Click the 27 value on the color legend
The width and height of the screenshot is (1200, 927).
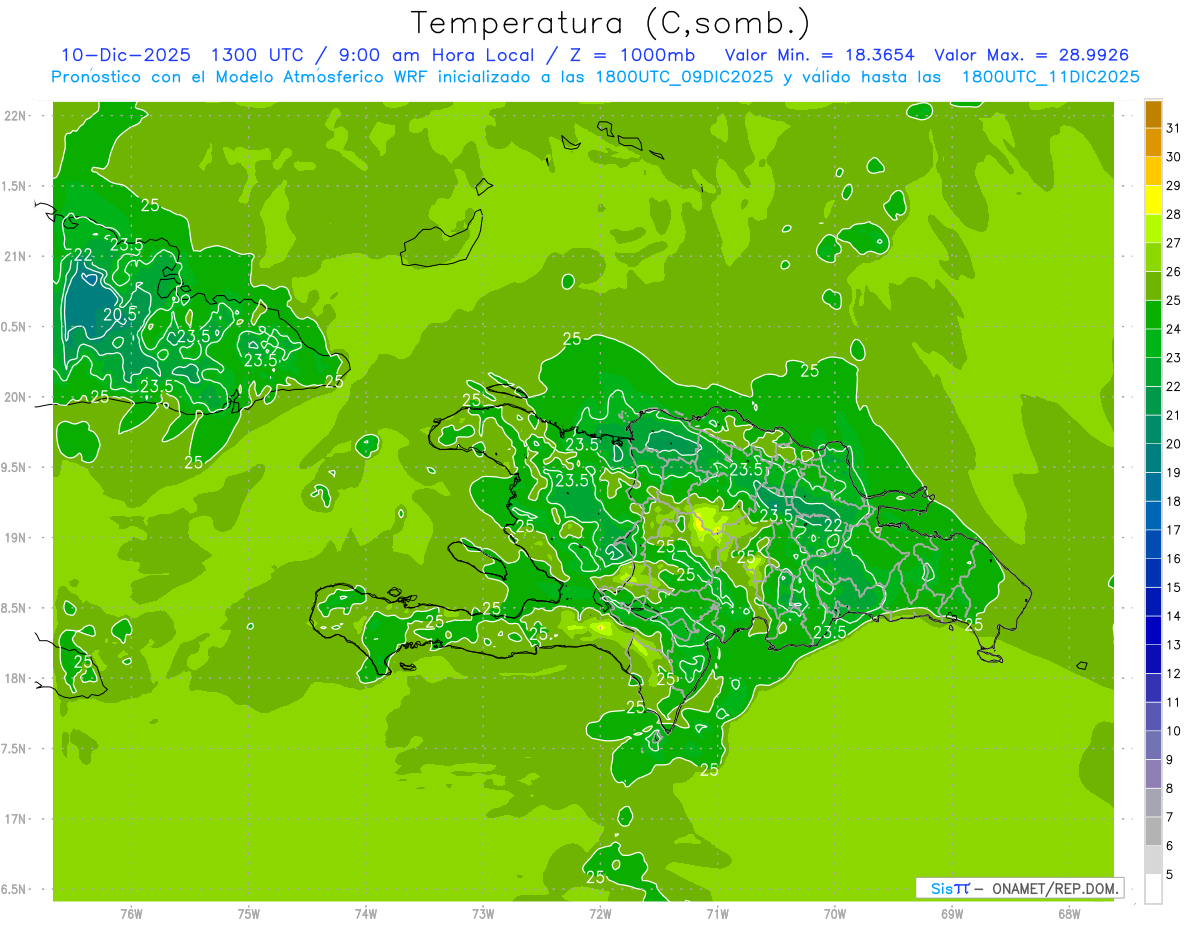pos(1174,243)
